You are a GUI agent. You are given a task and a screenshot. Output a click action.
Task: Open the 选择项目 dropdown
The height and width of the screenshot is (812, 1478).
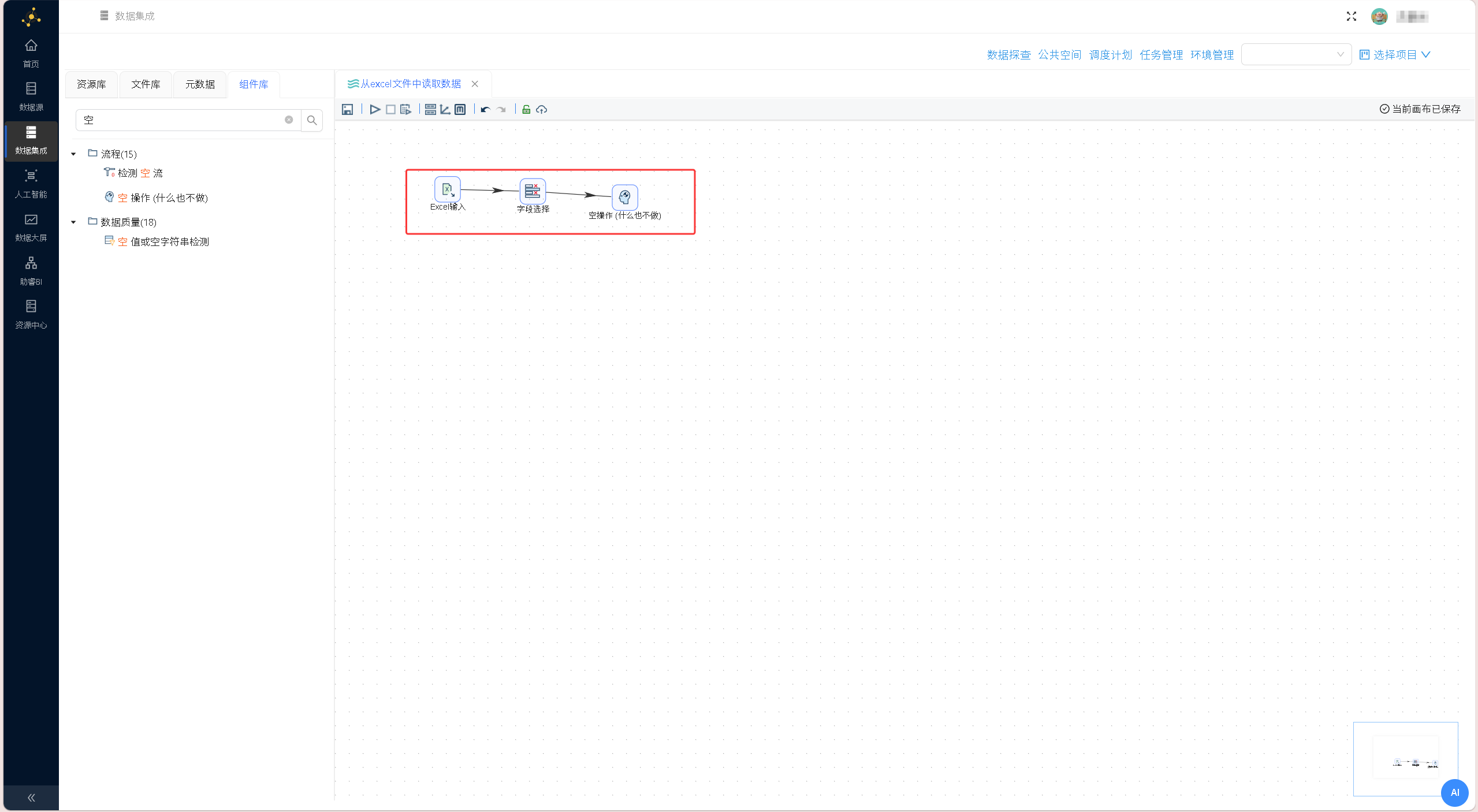1394,55
